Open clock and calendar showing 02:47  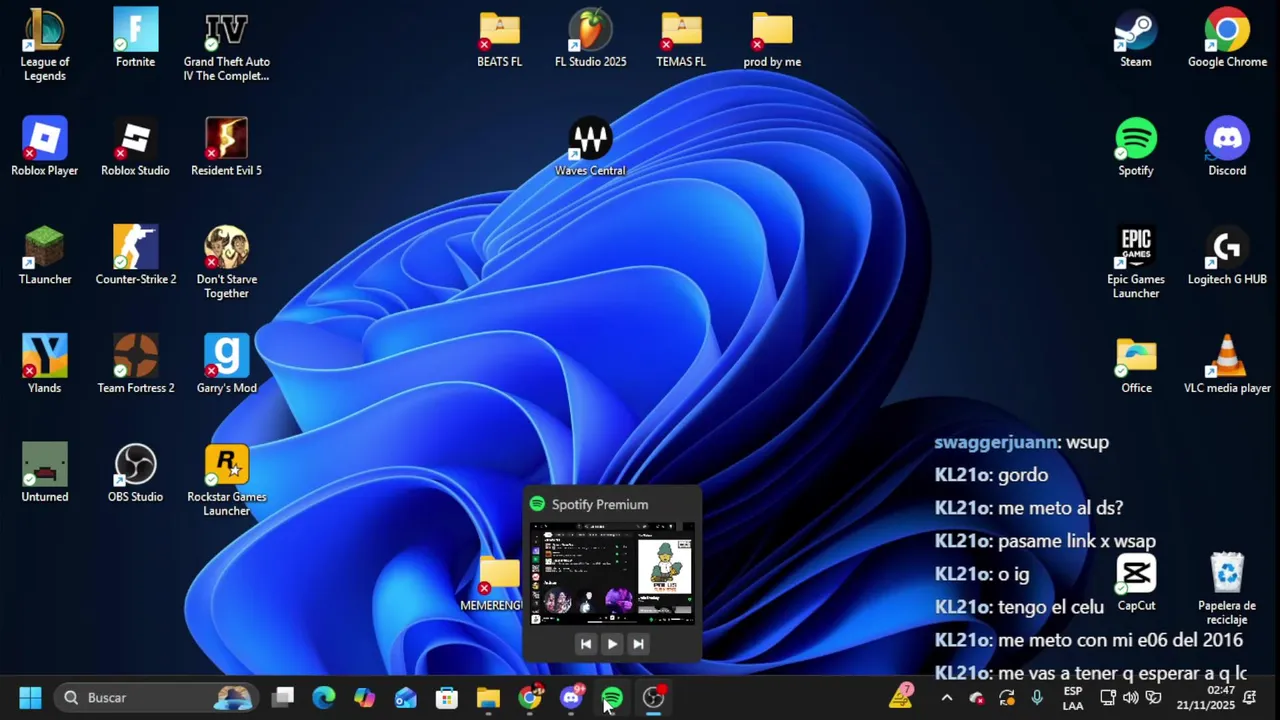pyautogui.click(x=1206, y=697)
